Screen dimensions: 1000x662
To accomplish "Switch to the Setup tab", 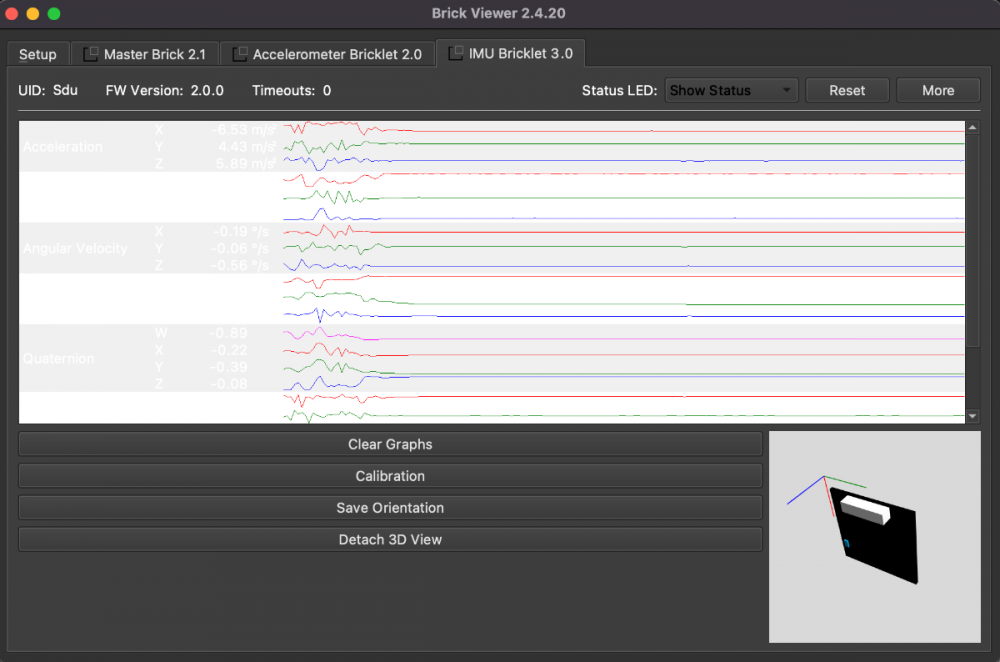I will 39,54.
